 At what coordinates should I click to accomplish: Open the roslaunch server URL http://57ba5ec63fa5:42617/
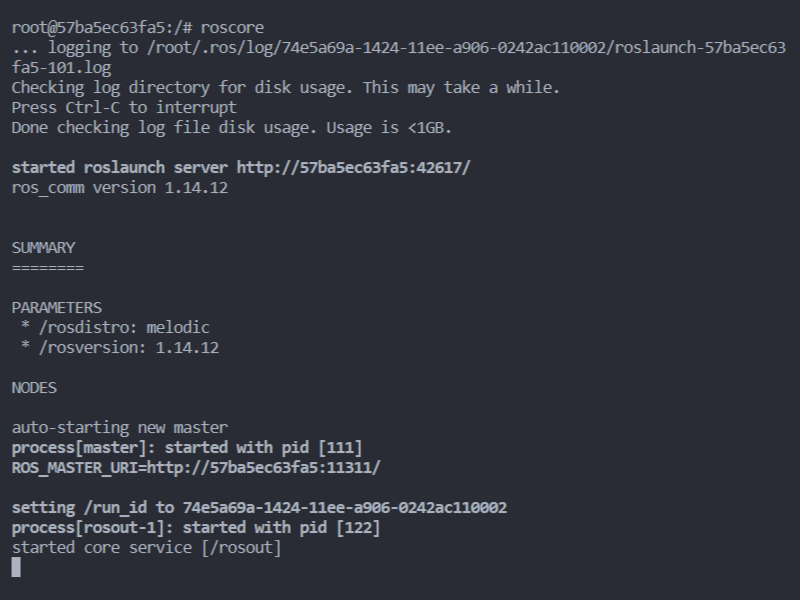tap(354, 168)
